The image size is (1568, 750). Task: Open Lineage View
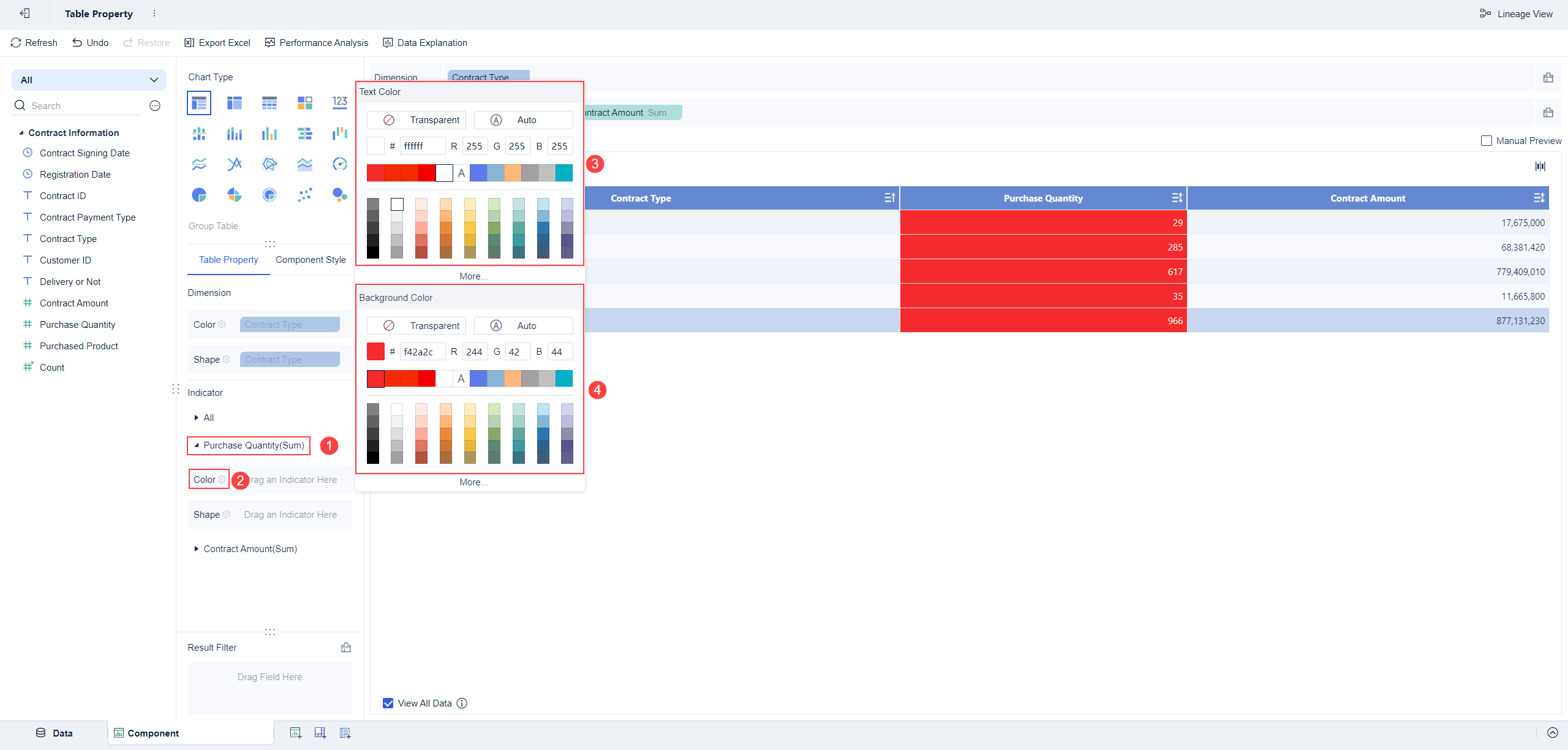click(x=1517, y=13)
